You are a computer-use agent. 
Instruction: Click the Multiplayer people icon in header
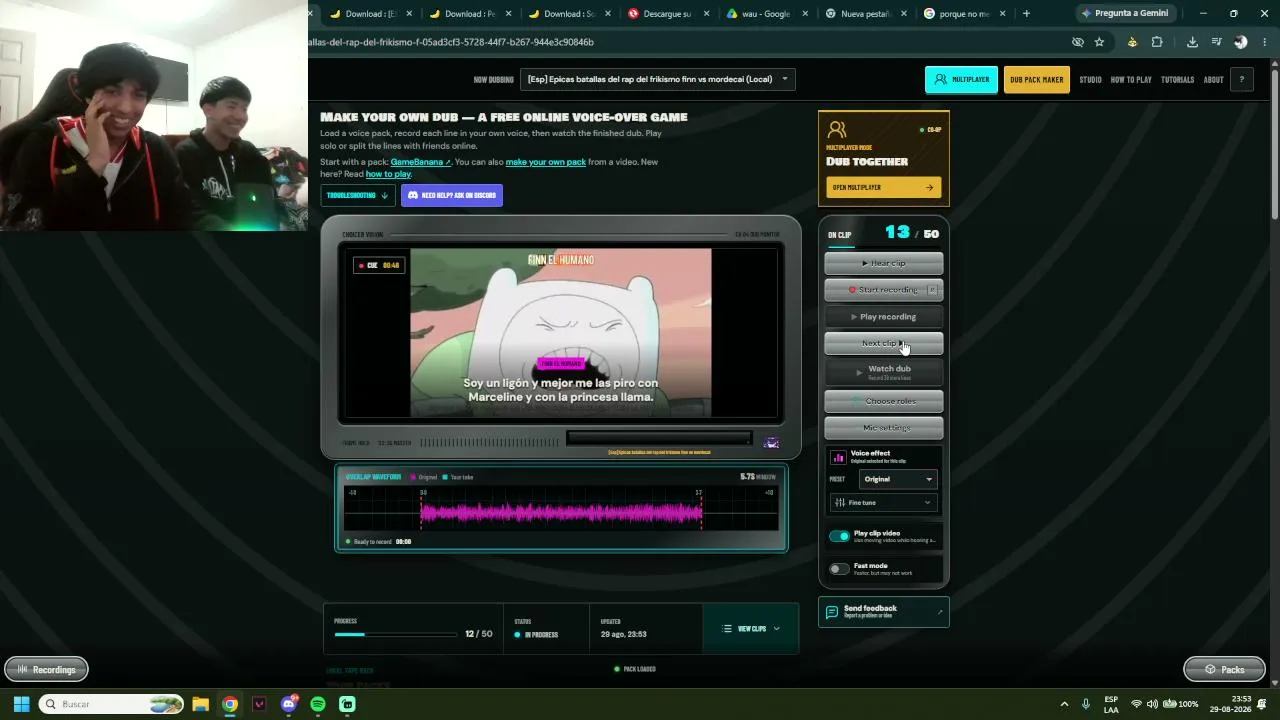coord(940,80)
